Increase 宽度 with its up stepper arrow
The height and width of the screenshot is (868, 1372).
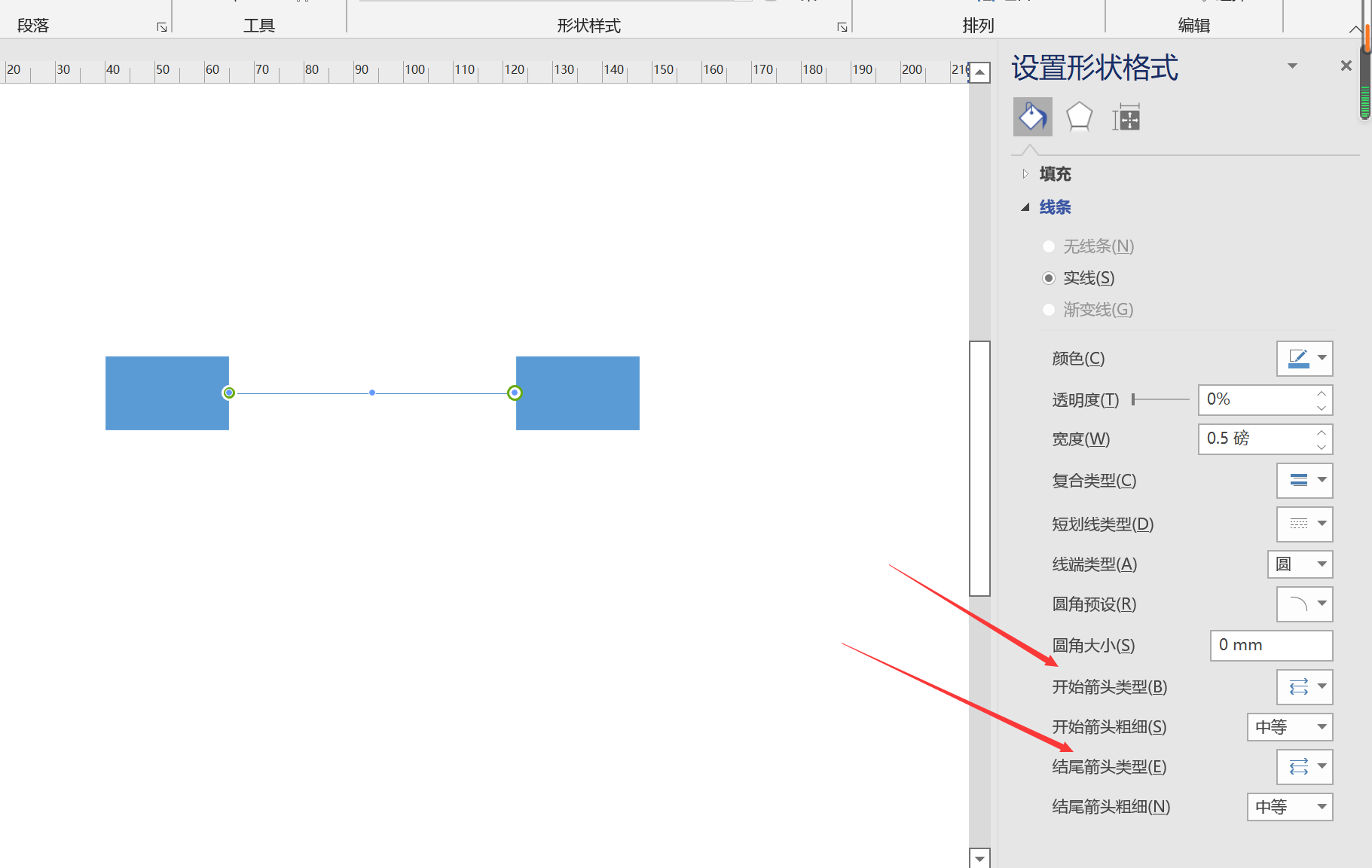click(1320, 432)
